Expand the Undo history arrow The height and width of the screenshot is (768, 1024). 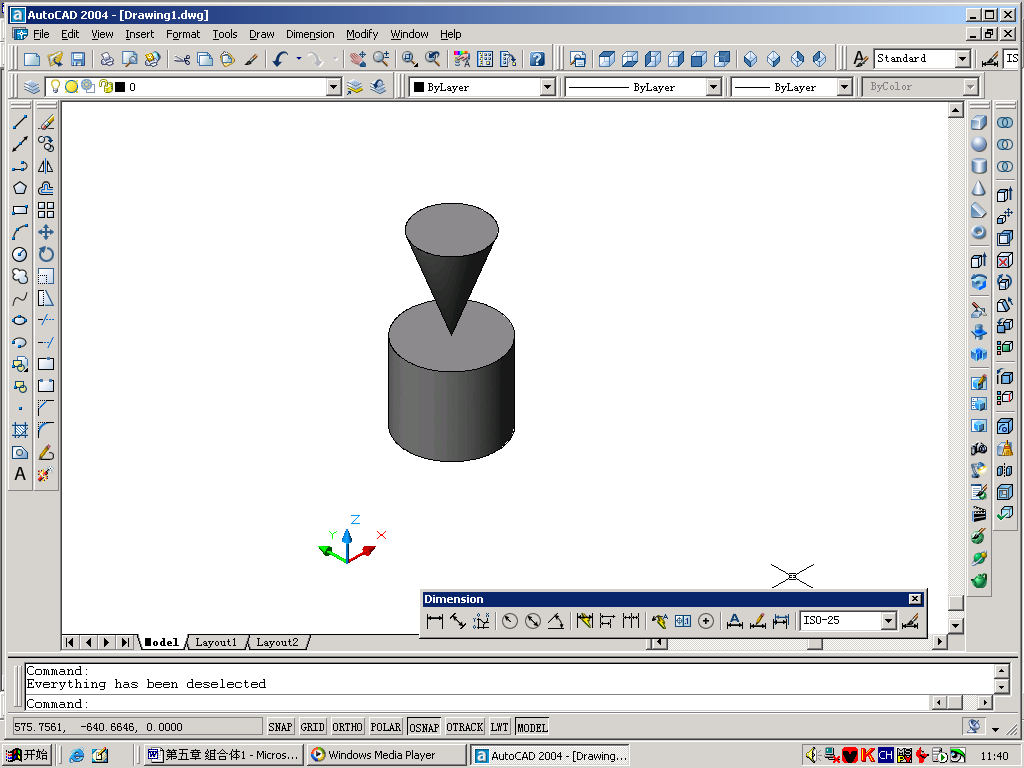[x=299, y=59]
